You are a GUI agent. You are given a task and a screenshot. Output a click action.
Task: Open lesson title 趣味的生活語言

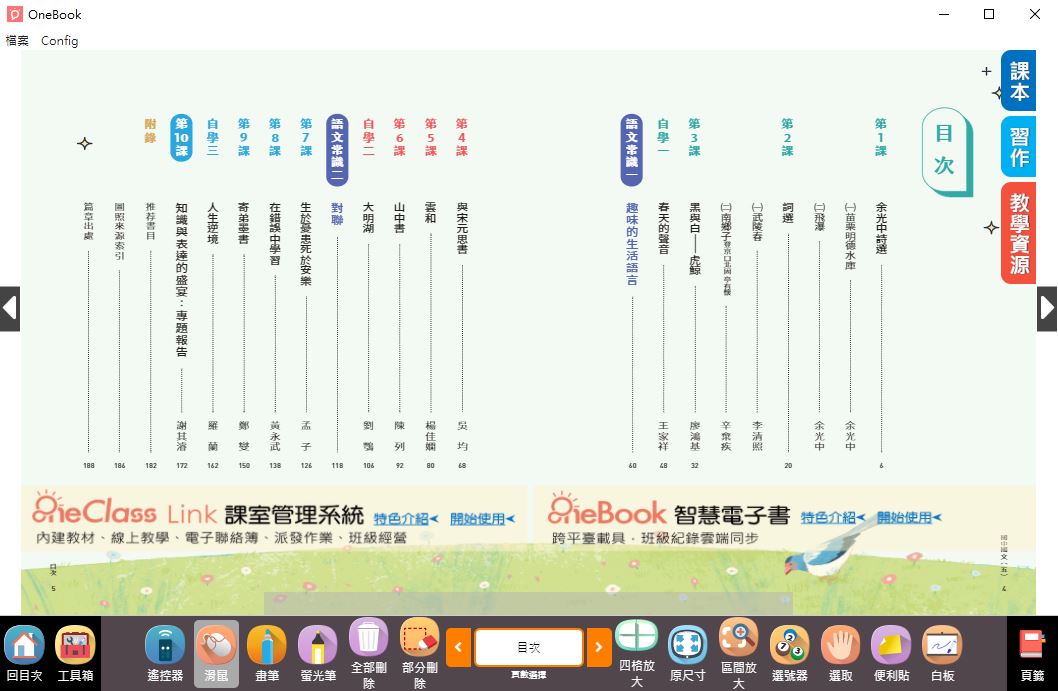click(632, 244)
